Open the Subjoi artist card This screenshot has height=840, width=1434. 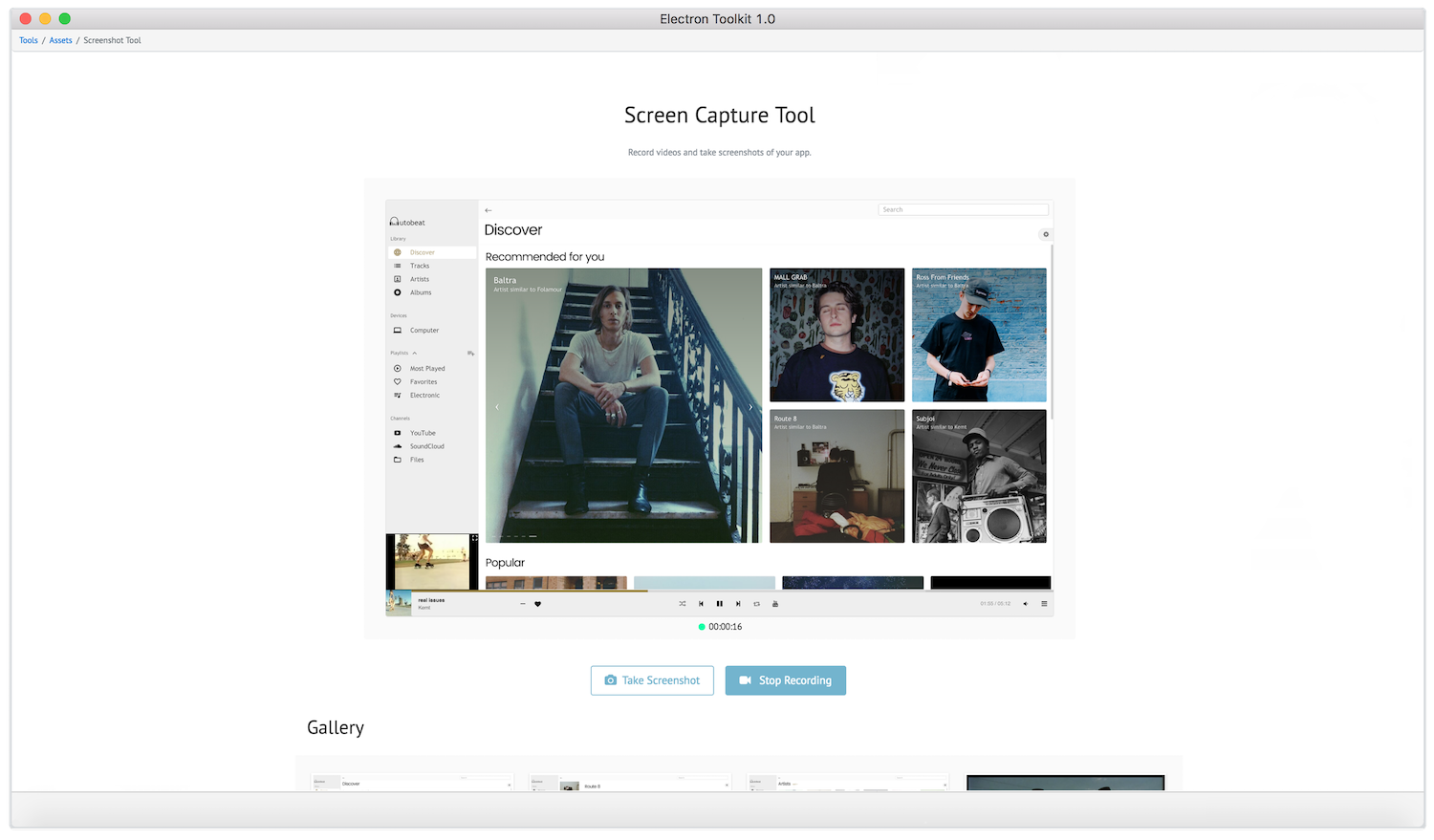click(979, 476)
